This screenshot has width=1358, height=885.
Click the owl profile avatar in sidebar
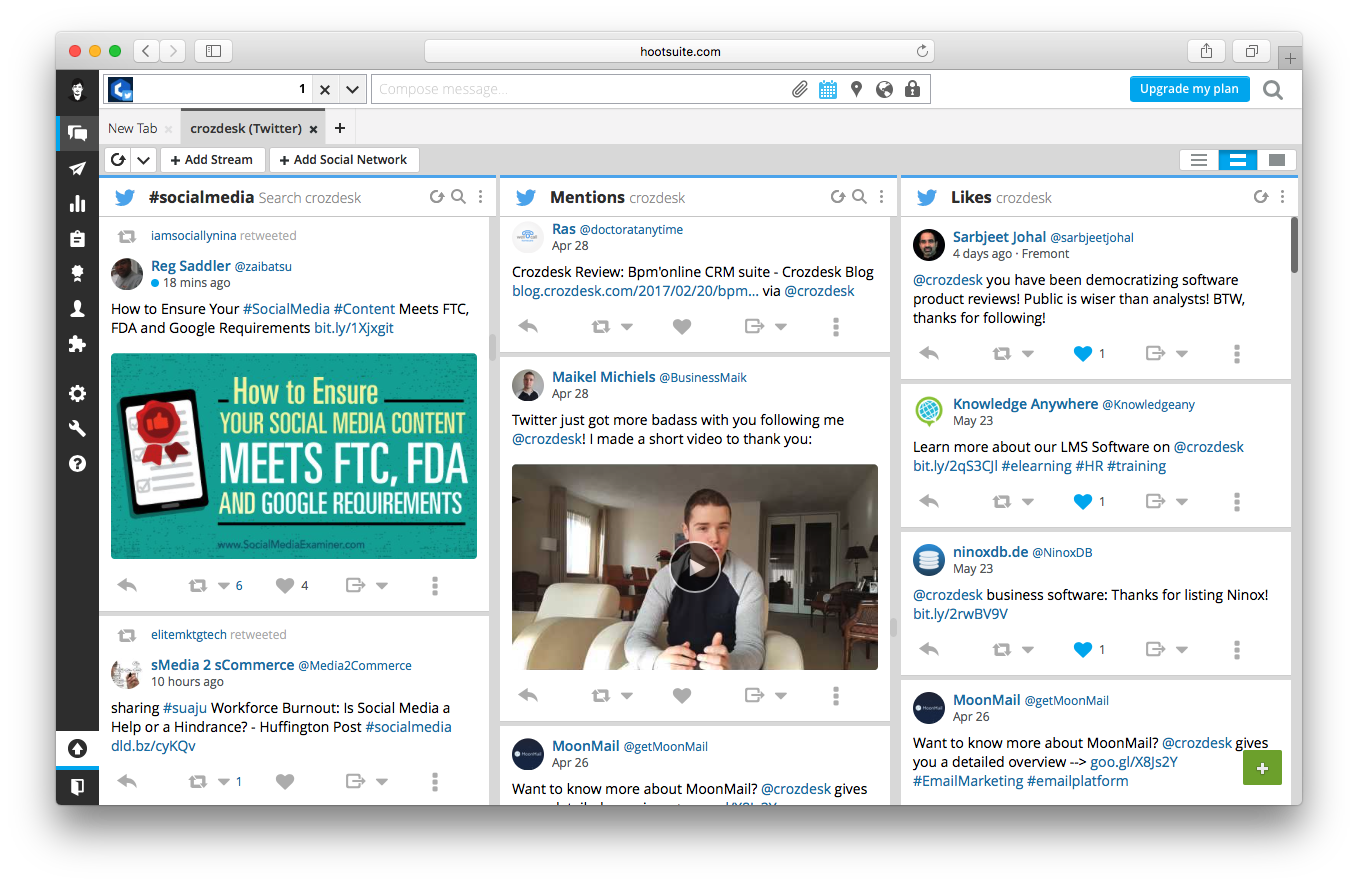(x=77, y=90)
